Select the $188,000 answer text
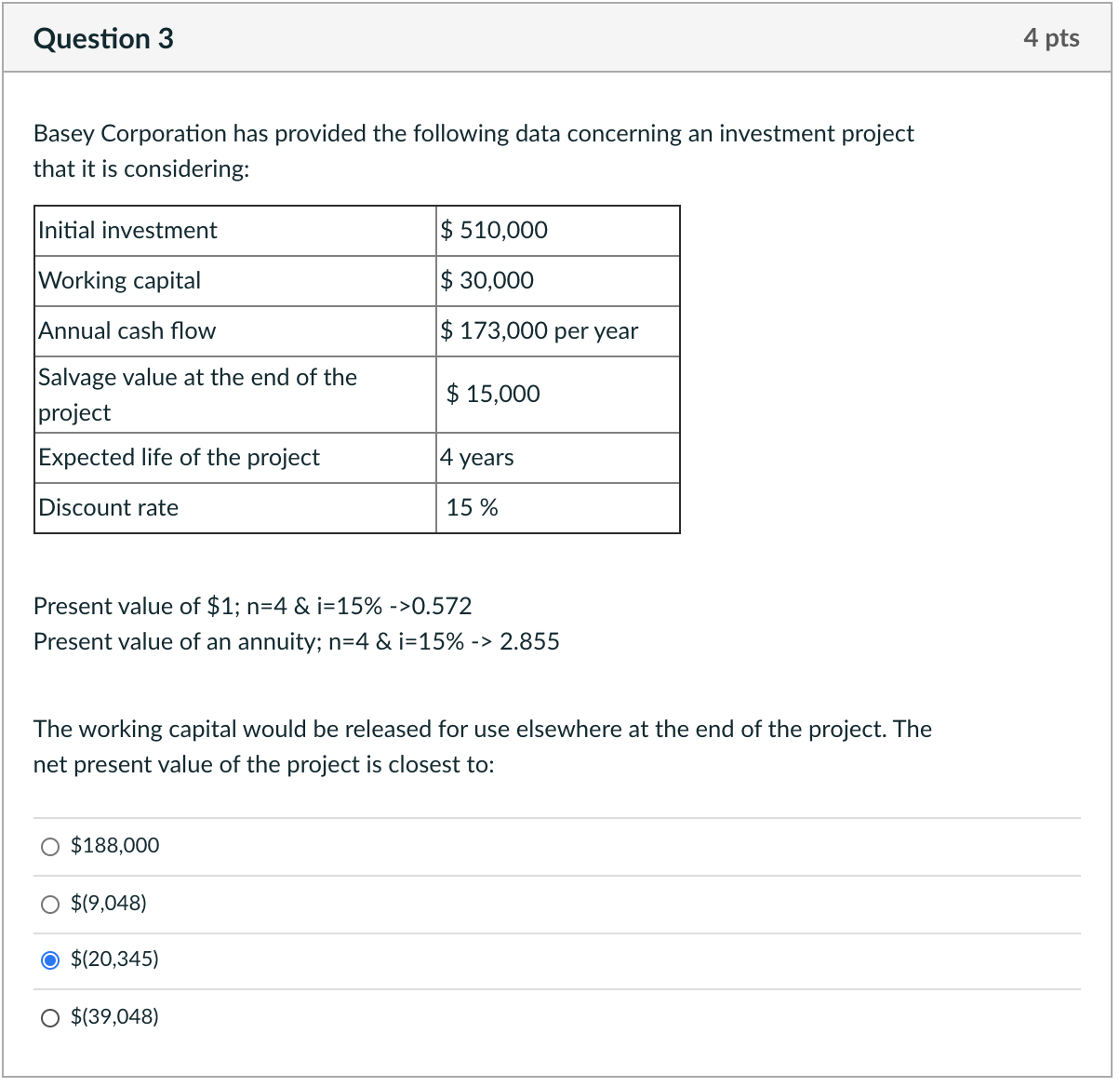Image resolution: width=1120 pixels, height=1087 pixels. point(114,846)
